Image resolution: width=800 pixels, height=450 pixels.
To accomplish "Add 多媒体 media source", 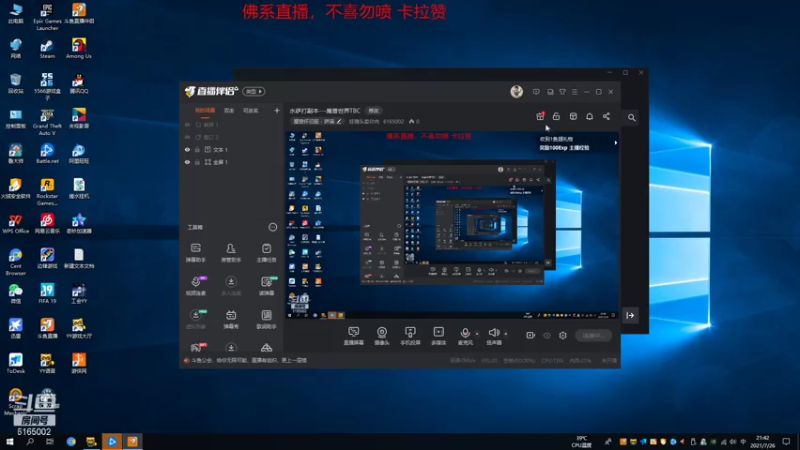I will 438,336.
